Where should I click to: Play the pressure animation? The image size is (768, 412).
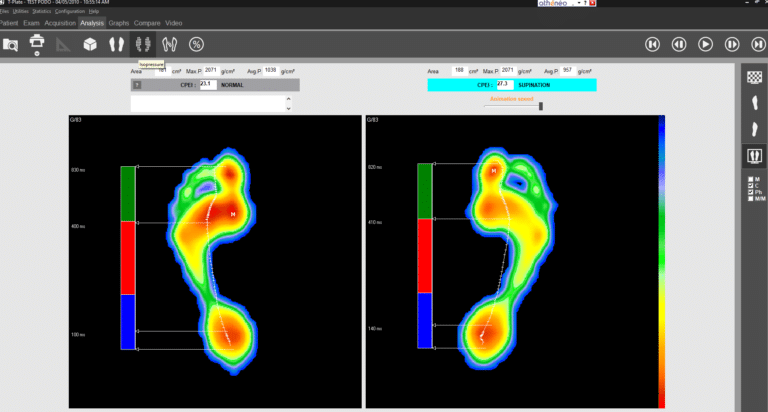(x=705, y=44)
